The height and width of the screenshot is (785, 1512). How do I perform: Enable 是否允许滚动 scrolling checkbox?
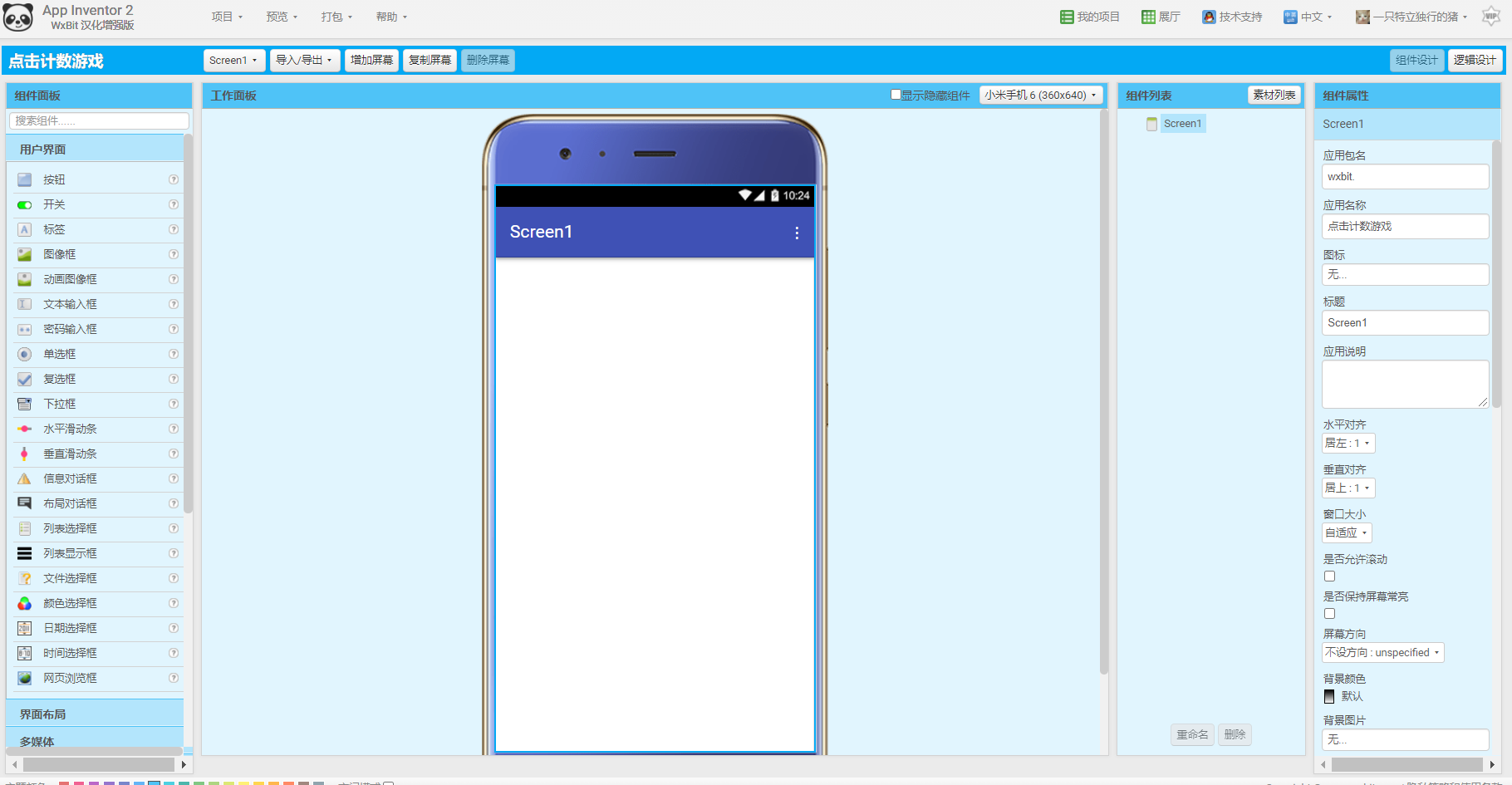(1329, 576)
